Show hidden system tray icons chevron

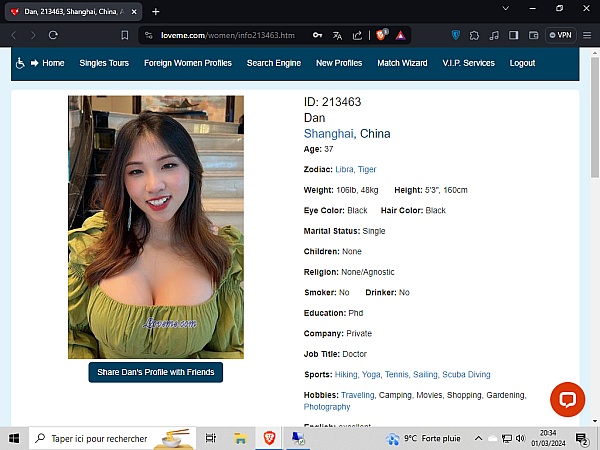478,439
